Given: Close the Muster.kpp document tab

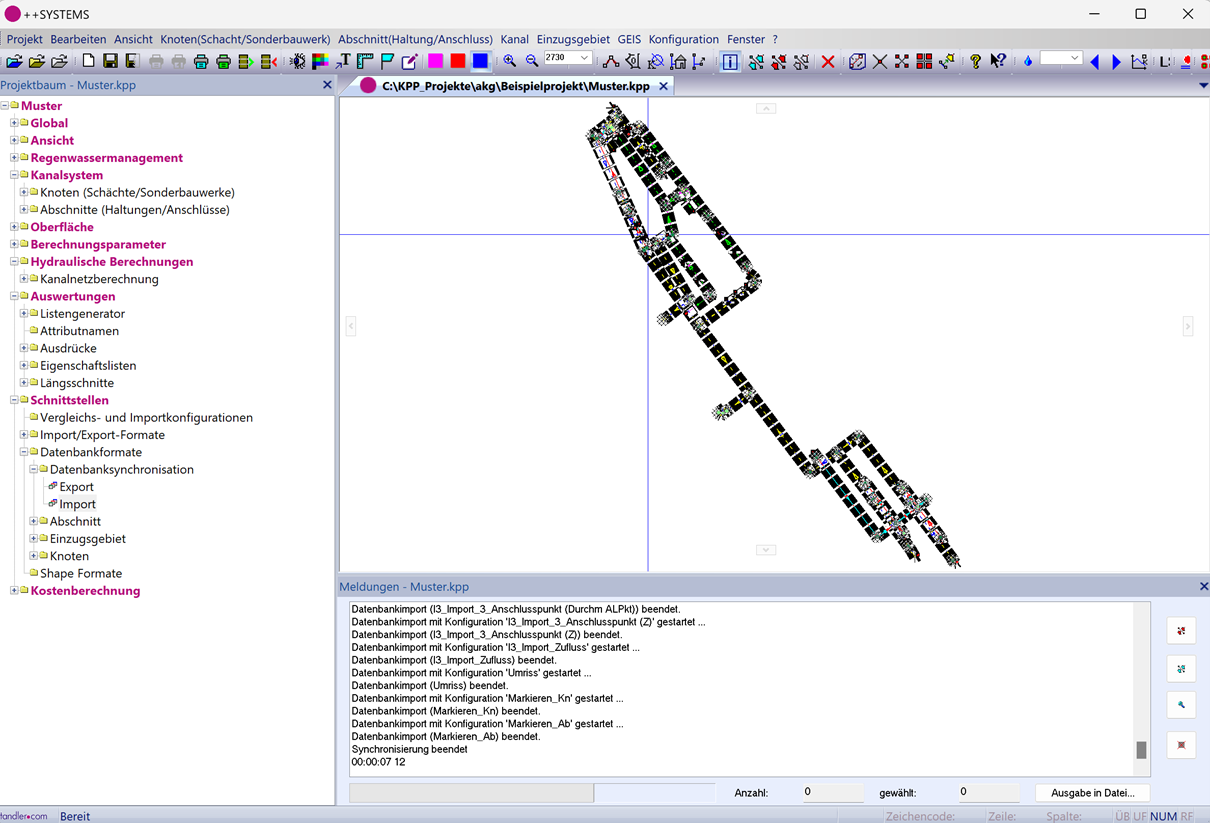Looking at the screenshot, I should tap(663, 87).
